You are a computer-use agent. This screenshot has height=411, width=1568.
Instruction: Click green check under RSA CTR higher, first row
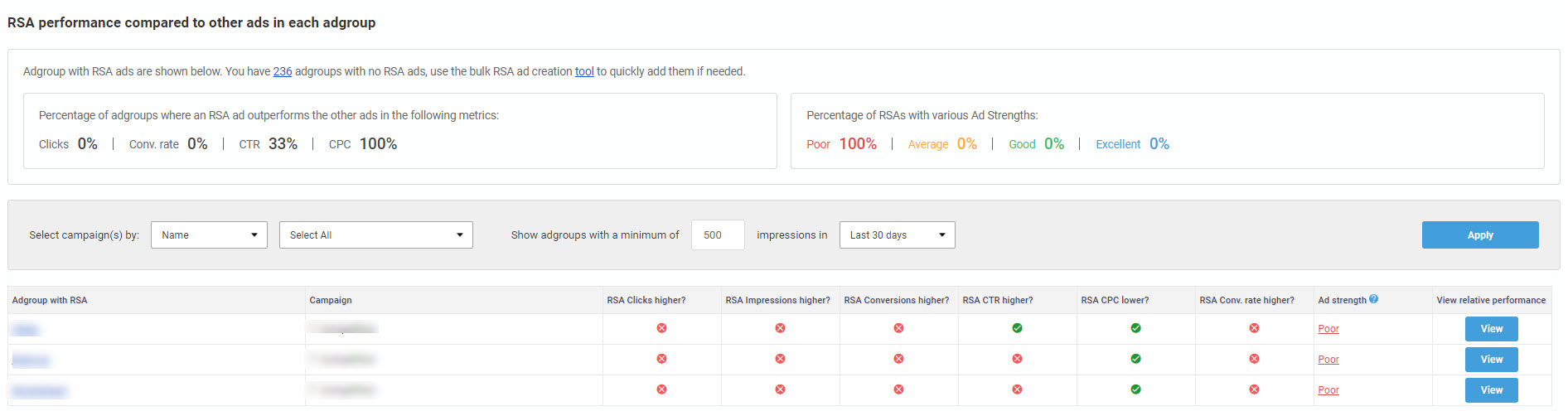(x=1017, y=328)
